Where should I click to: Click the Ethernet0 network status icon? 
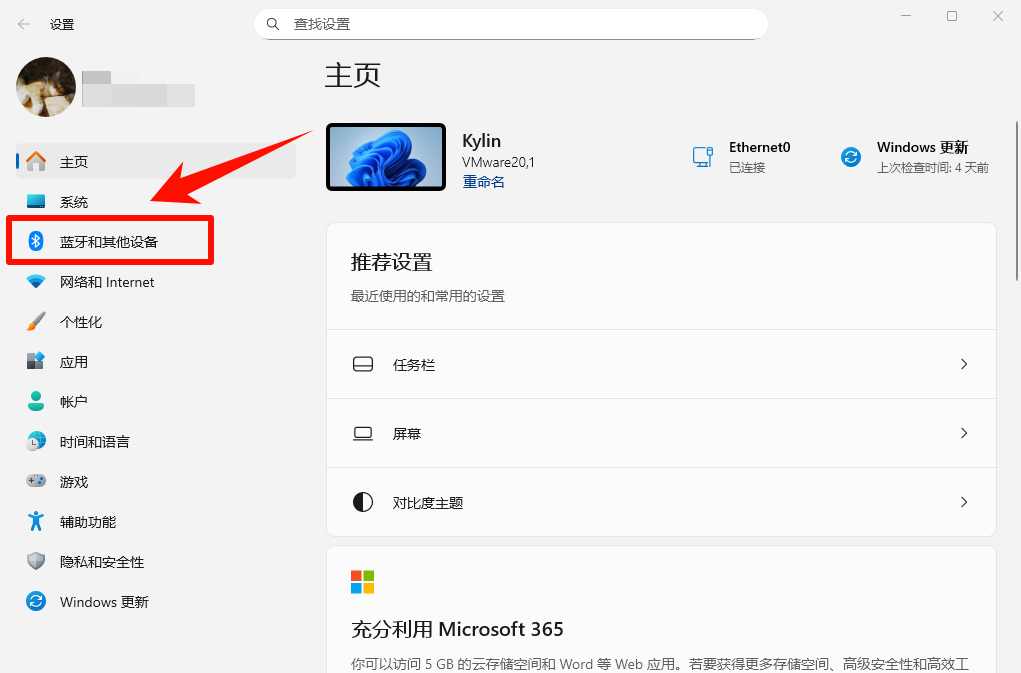(x=703, y=156)
